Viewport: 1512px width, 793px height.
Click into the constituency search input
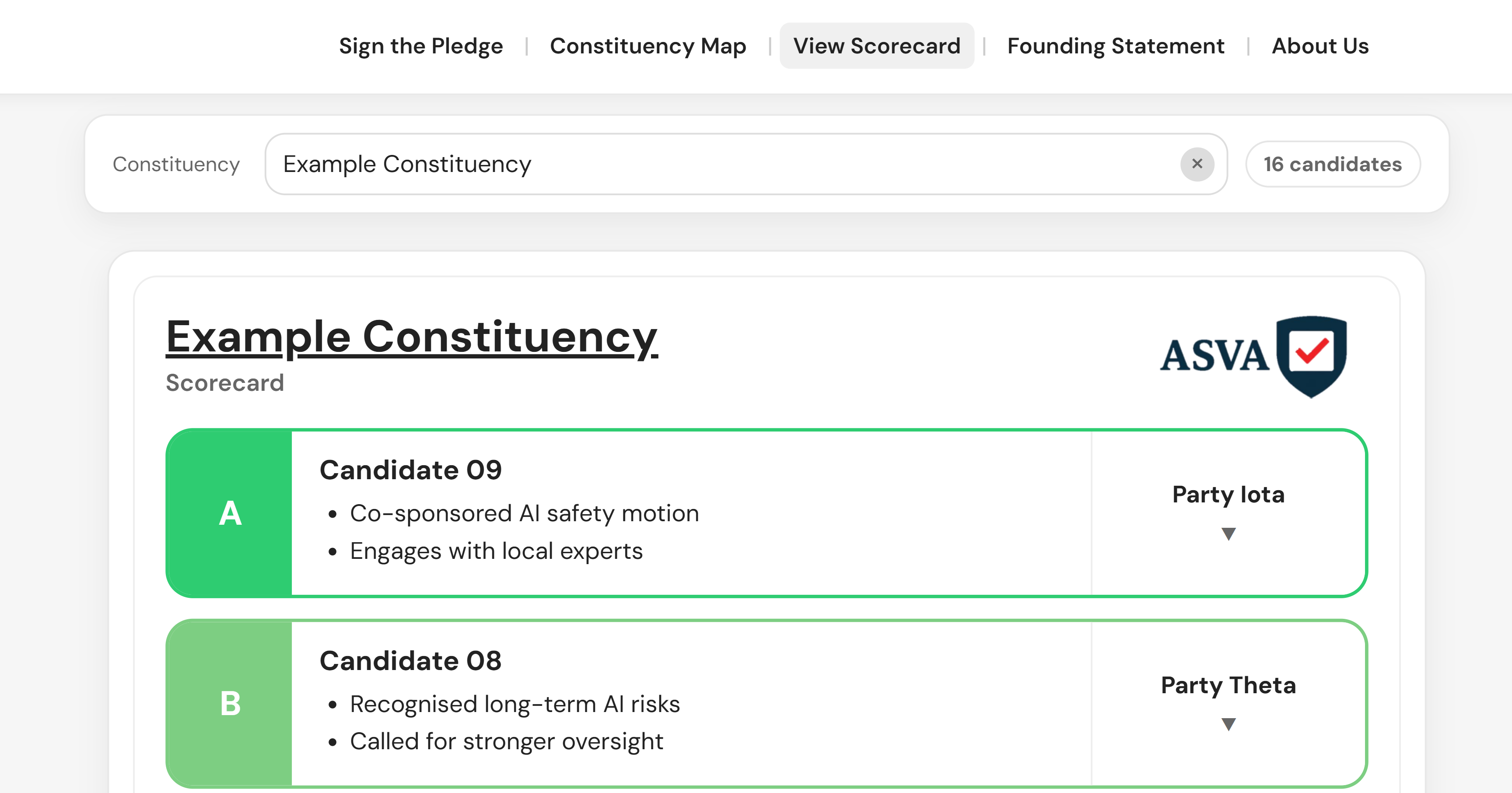click(704, 165)
